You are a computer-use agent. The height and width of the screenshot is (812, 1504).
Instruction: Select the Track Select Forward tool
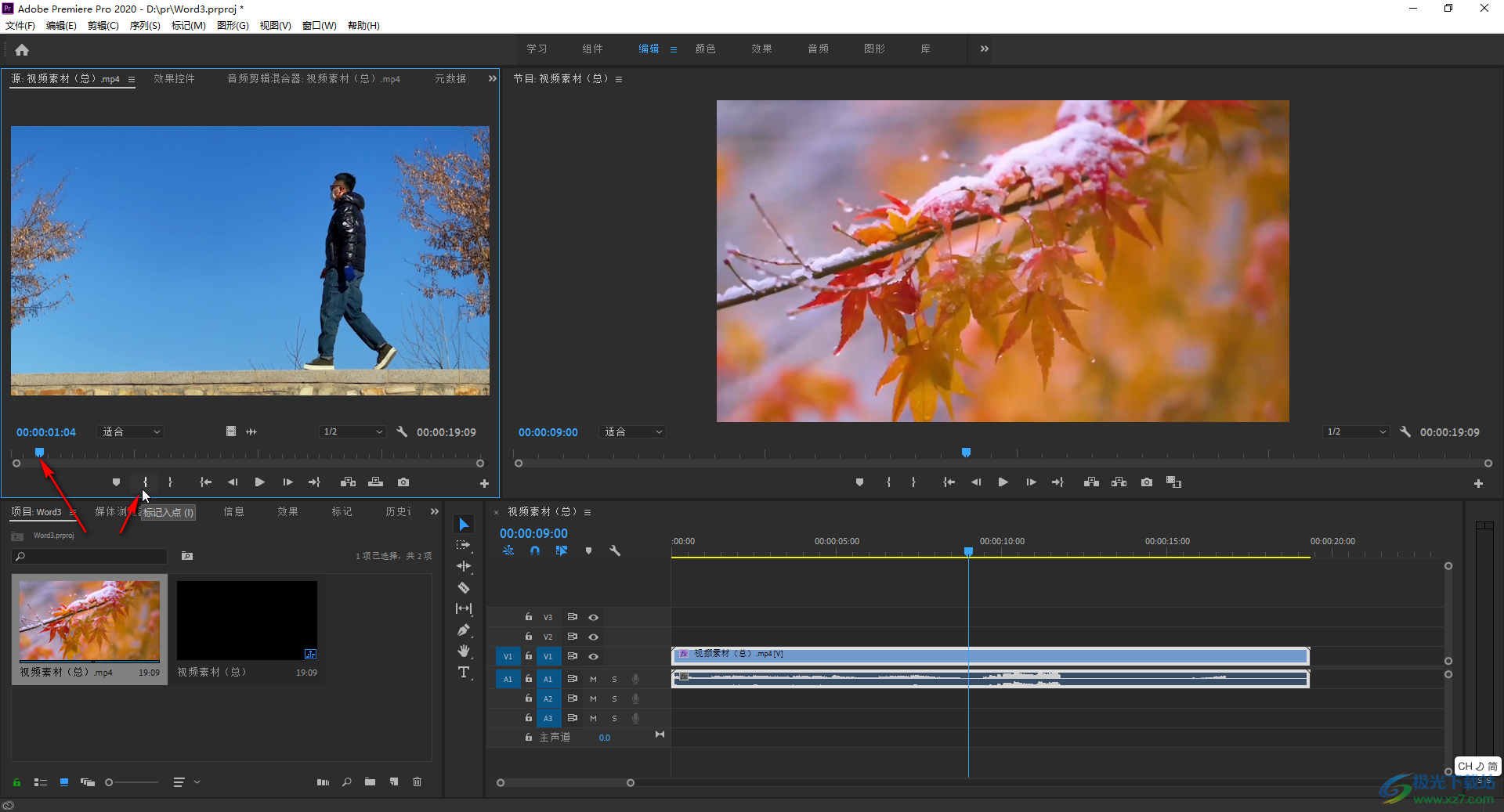pos(464,545)
